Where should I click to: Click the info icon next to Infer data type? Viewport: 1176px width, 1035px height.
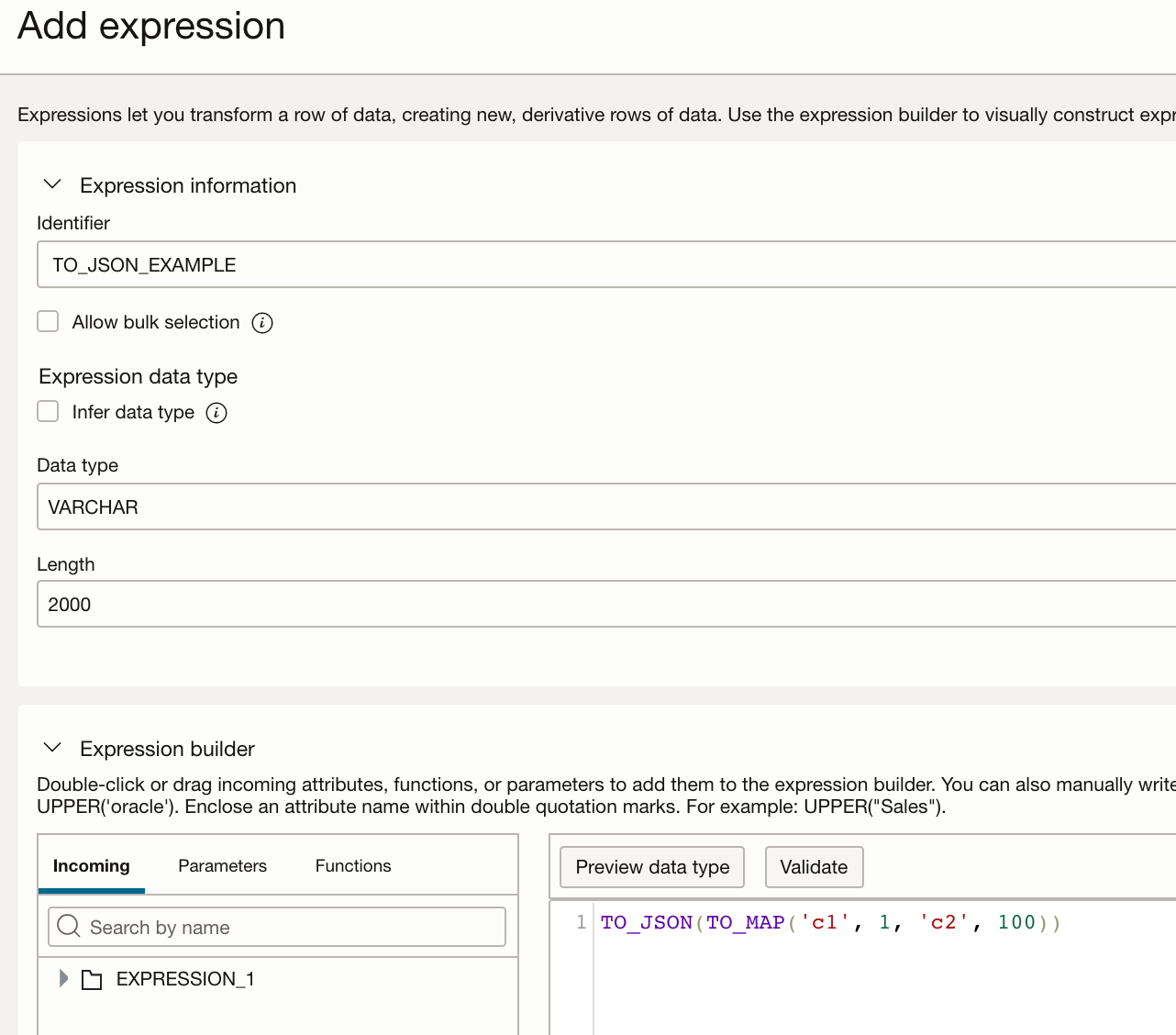[x=216, y=413]
